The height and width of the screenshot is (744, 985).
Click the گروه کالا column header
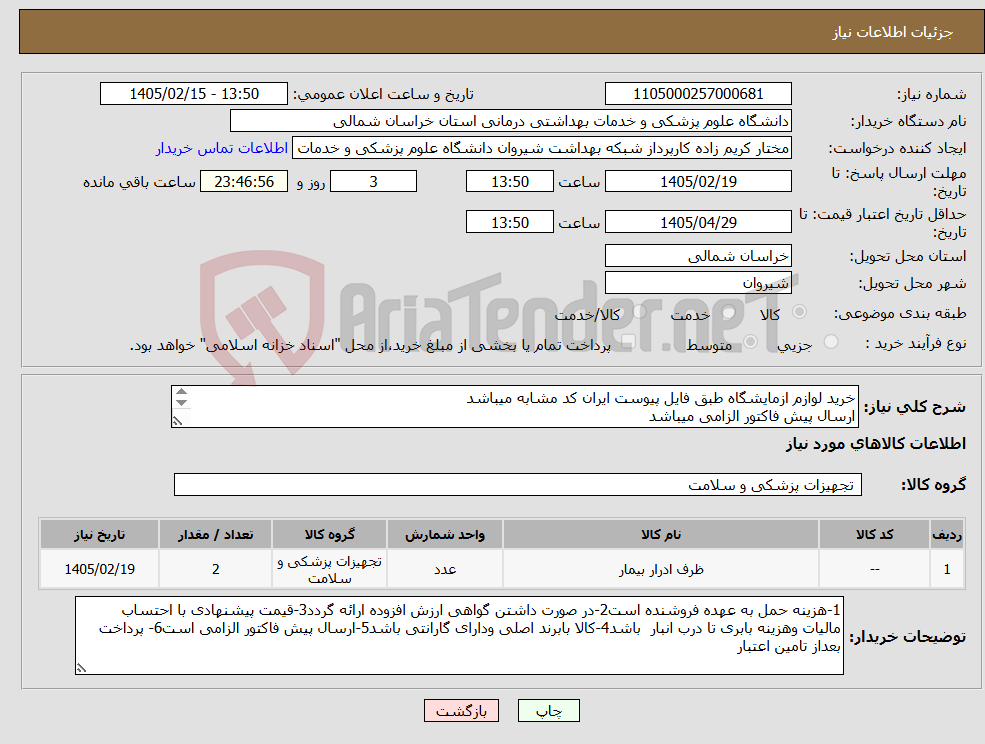329,534
